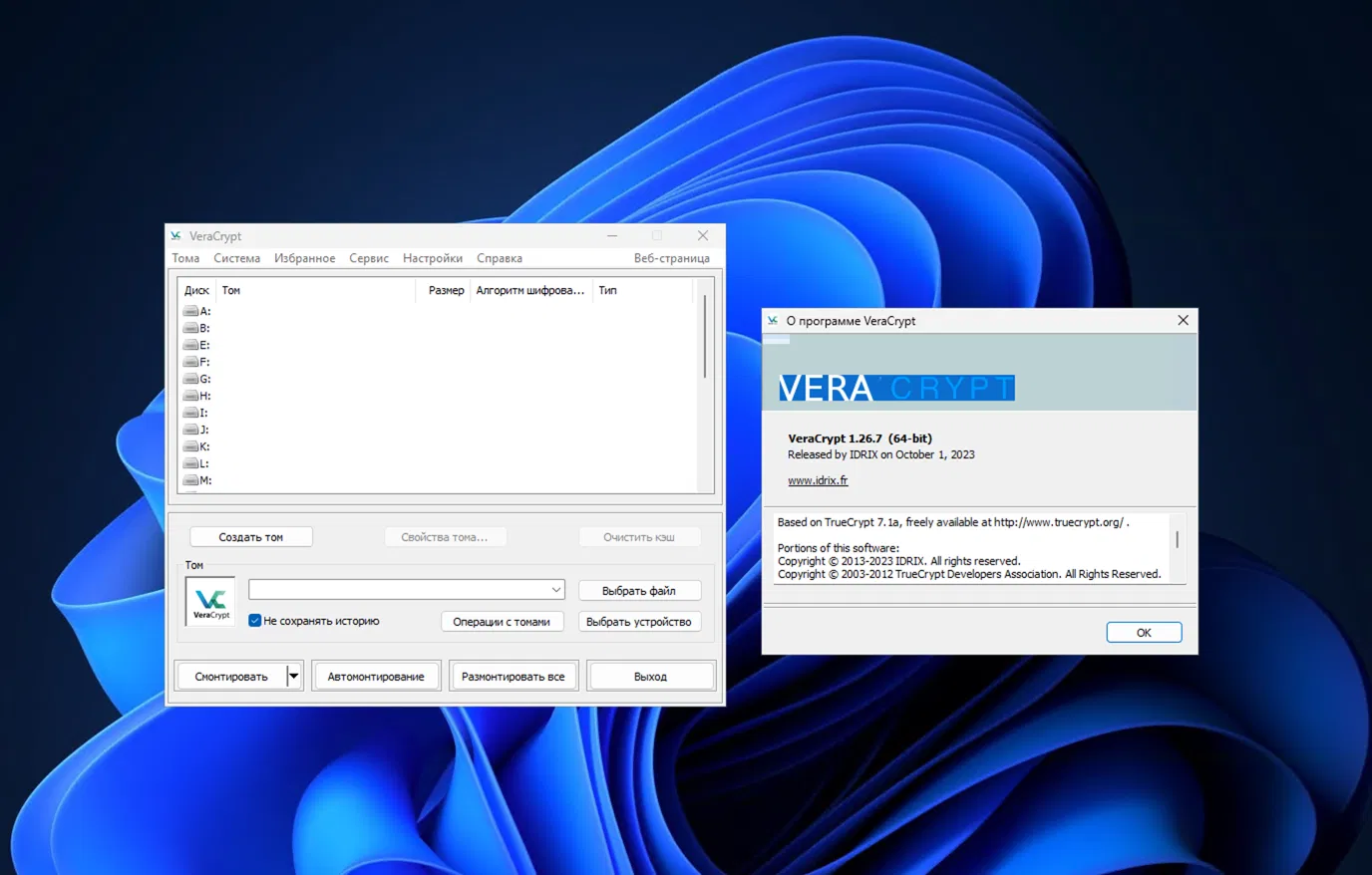Click the Смонтировать button
The image size is (1372, 875).
point(231,677)
